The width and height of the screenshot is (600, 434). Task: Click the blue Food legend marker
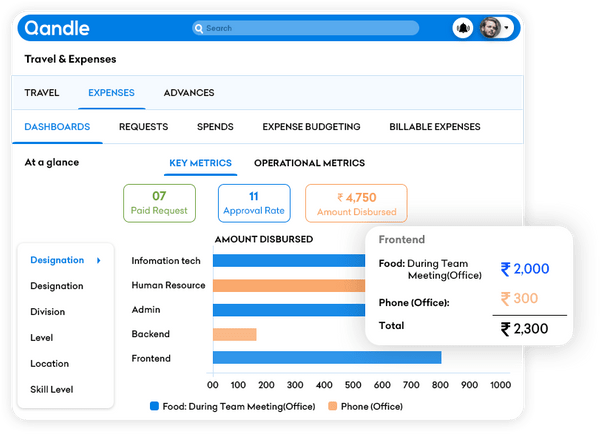(x=155, y=406)
